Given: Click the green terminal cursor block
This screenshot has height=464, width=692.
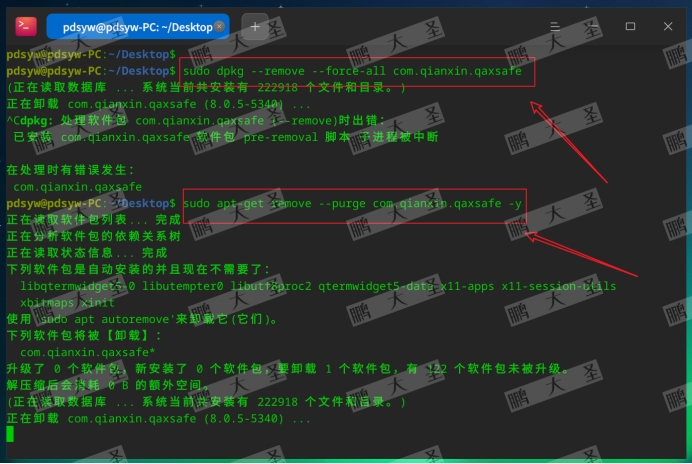Looking at the screenshot, I should click(x=10, y=434).
